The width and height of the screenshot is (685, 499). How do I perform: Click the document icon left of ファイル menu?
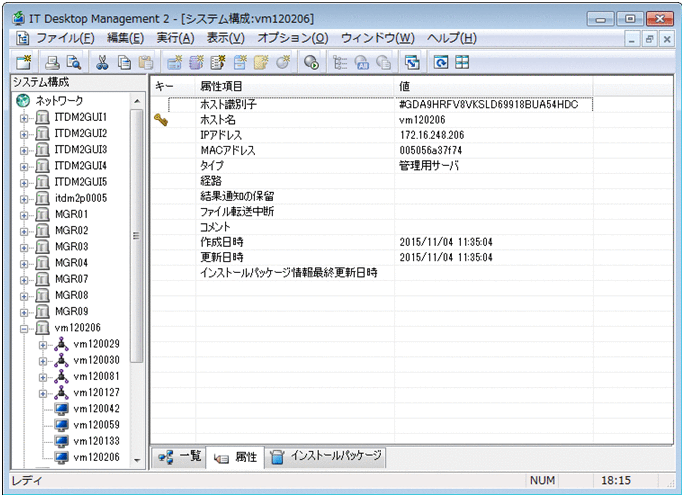pyautogui.click(x=23, y=38)
